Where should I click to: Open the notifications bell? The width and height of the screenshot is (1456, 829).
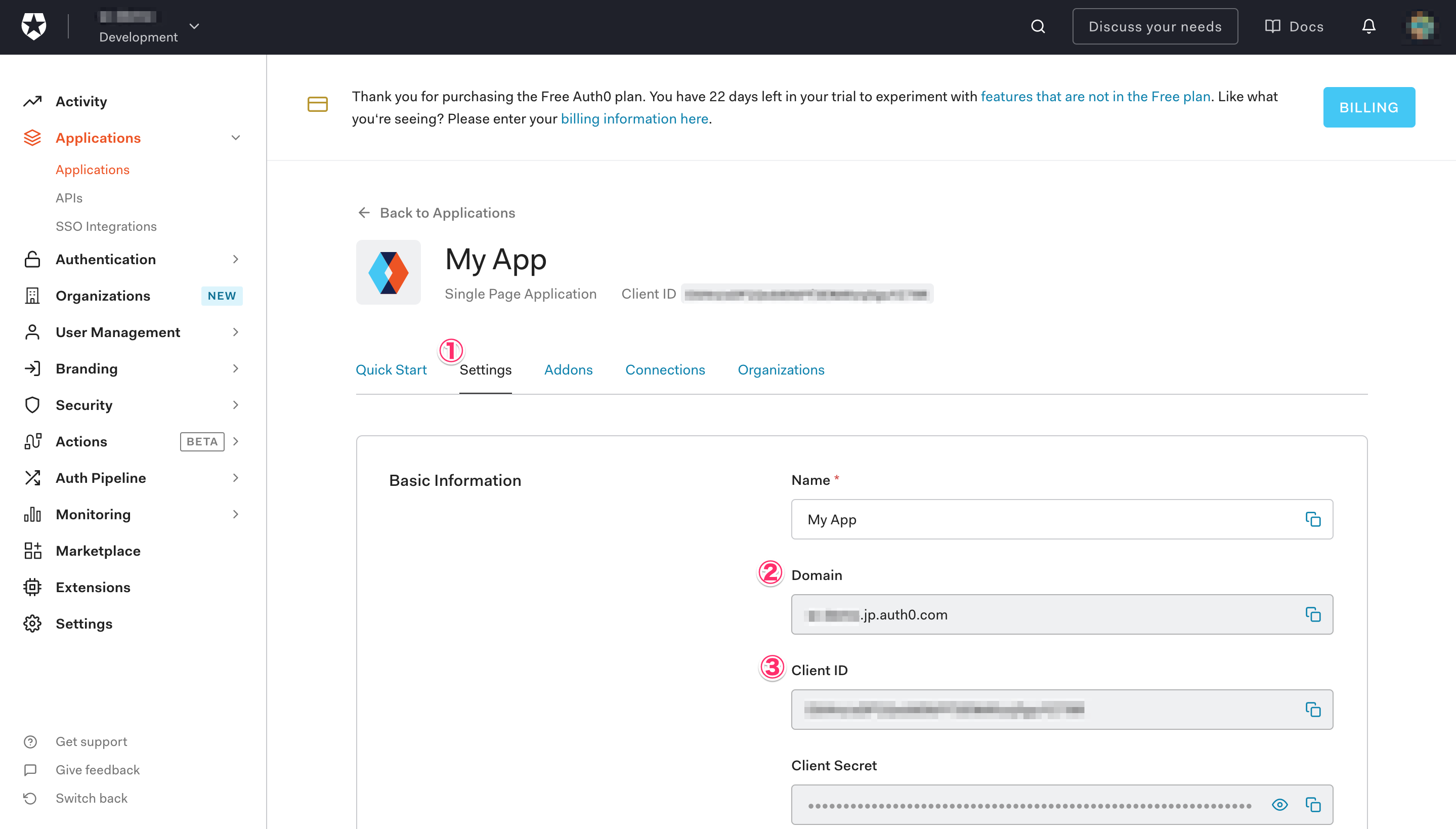coord(1368,27)
